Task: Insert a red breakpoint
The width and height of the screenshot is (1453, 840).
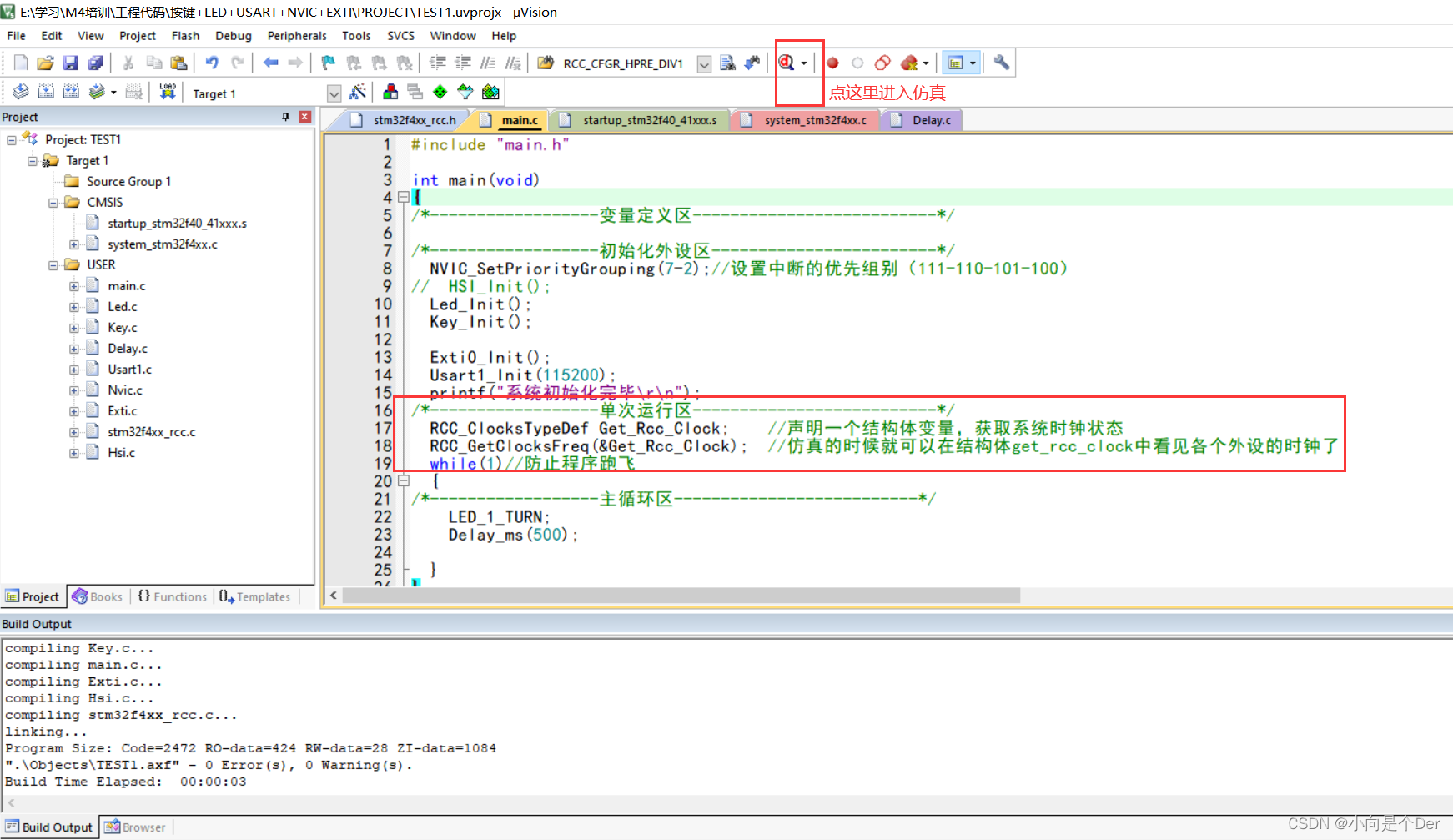Action: pos(832,63)
